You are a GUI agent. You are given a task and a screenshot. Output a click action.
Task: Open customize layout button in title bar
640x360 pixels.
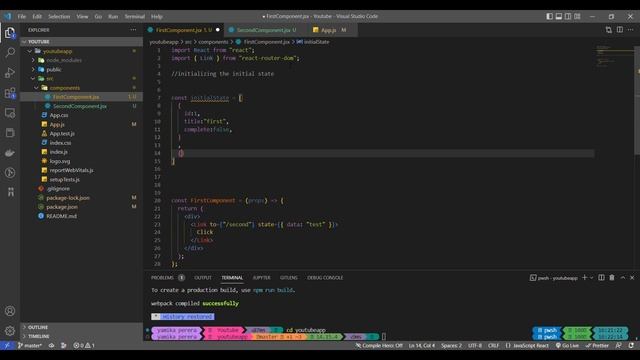[577, 16]
